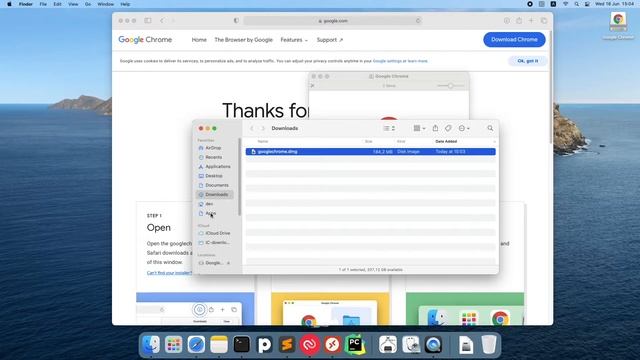This screenshot has height=360, width=640.
Task: Open Notes from the Dock
Action: [219, 345]
